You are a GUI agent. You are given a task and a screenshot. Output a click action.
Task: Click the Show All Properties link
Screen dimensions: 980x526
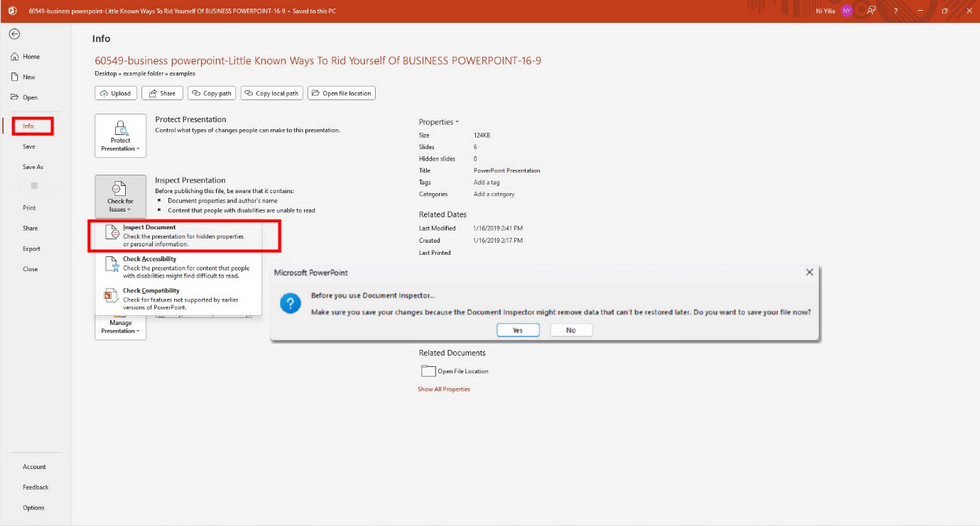pyautogui.click(x=443, y=389)
